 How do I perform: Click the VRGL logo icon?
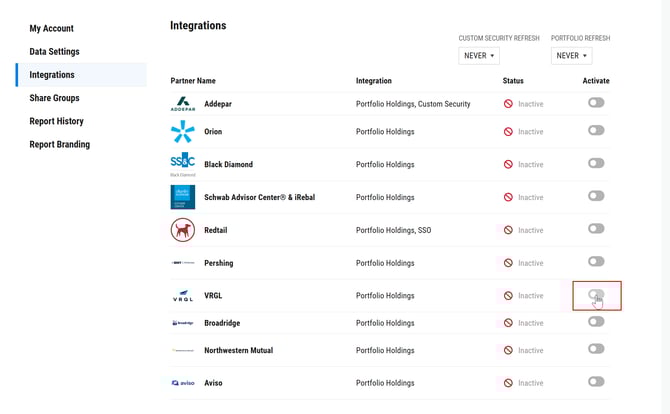(x=183, y=296)
